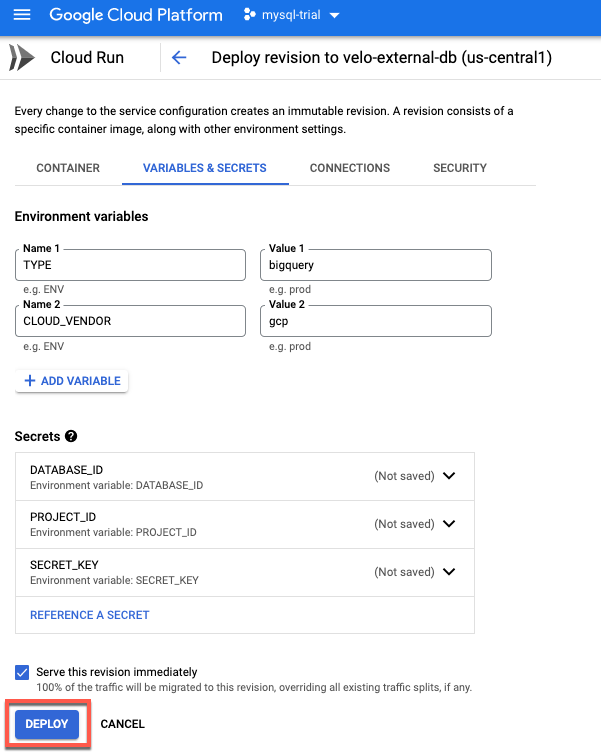Go back using the arrow icon
The image size is (601, 752).
point(179,58)
